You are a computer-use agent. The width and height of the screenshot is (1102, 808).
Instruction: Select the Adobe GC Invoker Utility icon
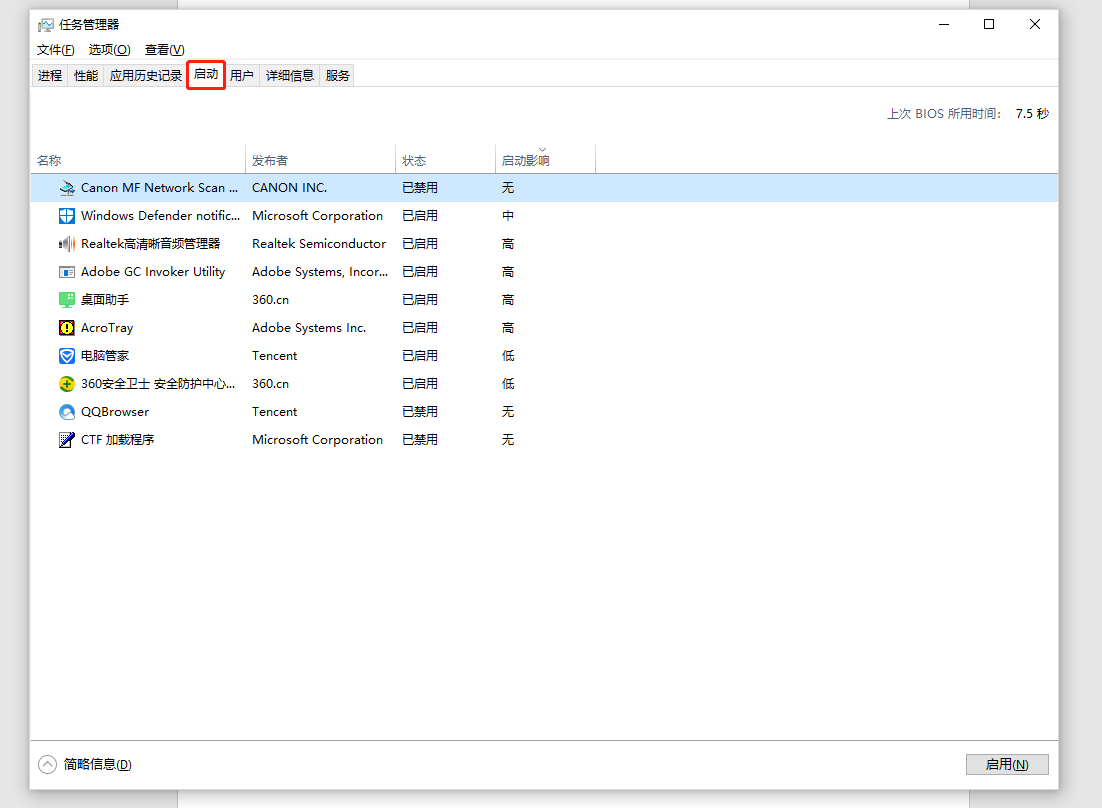coord(67,272)
